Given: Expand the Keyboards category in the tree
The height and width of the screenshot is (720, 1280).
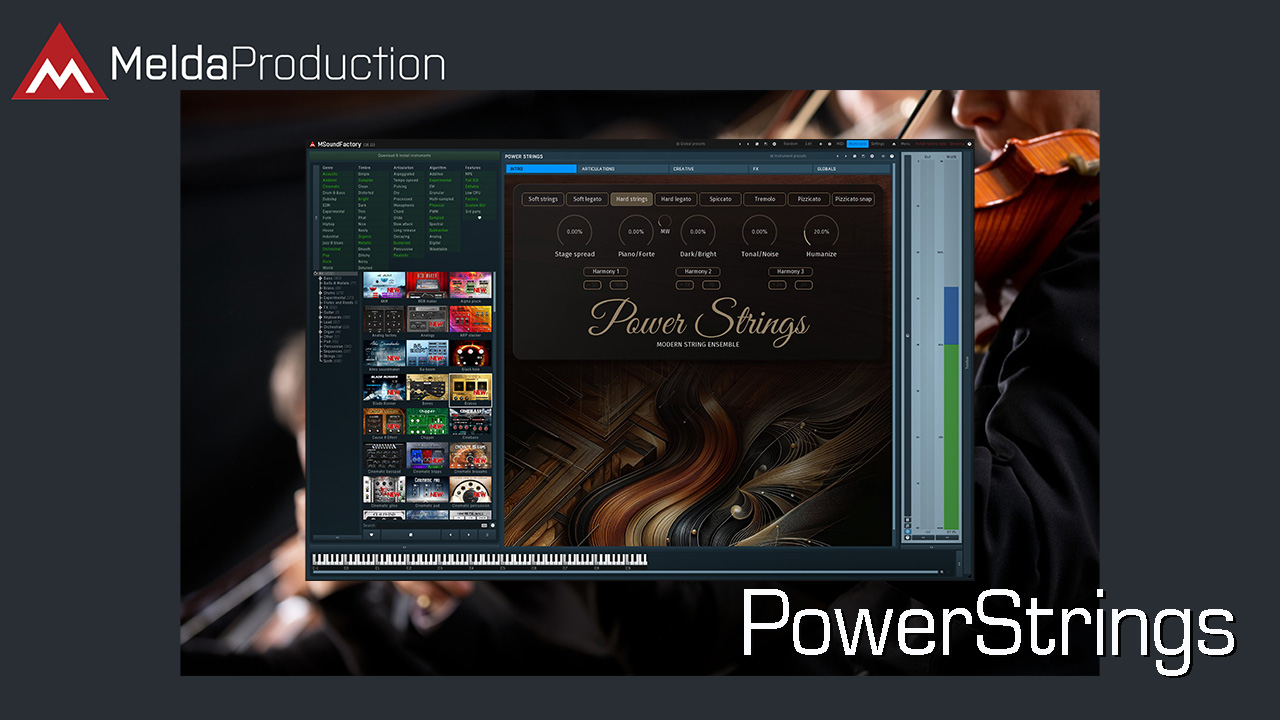Looking at the screenshot, I should (x=320, y=317).
